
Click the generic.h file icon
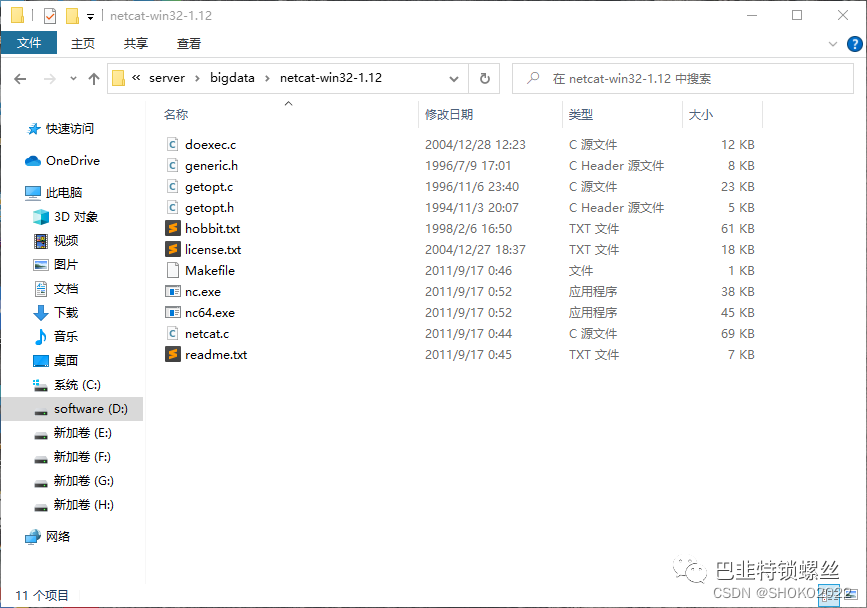(x=173, y=165)
